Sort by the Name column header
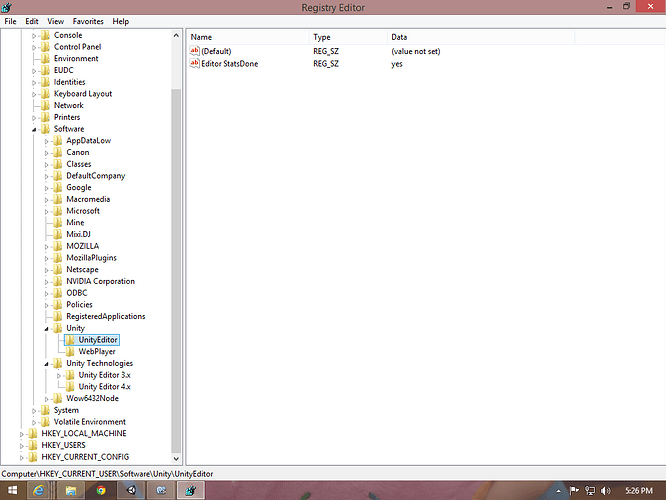Viewport: 666px width, 500px height. click(248, 37)
